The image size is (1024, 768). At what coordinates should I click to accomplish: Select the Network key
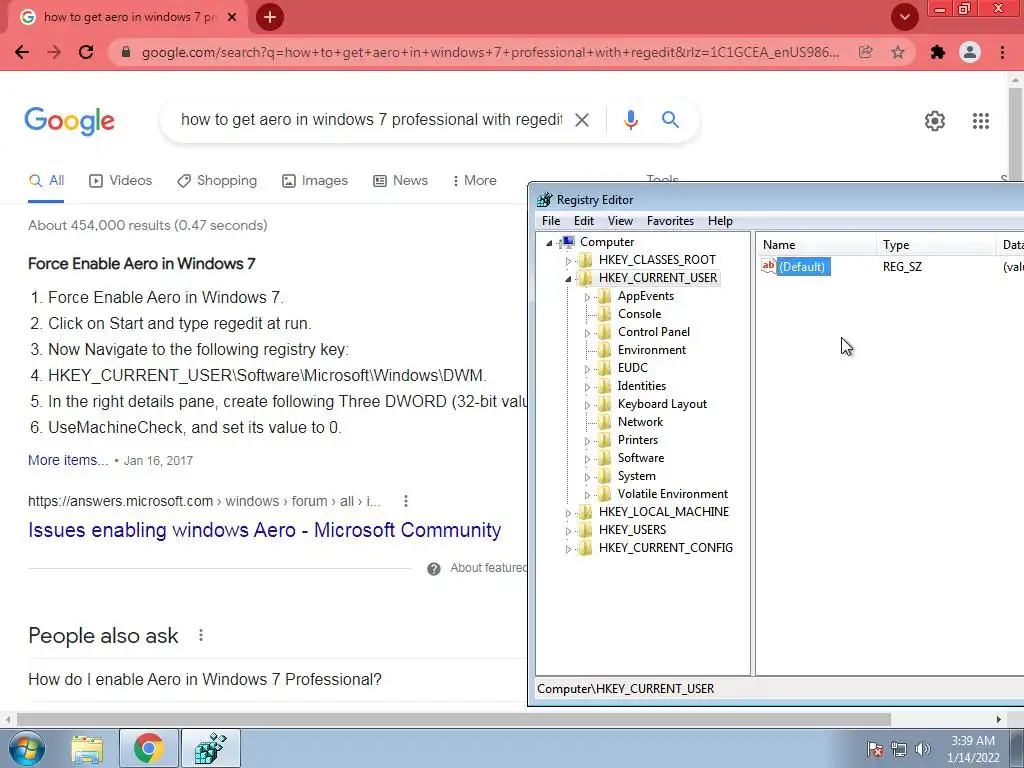click(640, 422)
